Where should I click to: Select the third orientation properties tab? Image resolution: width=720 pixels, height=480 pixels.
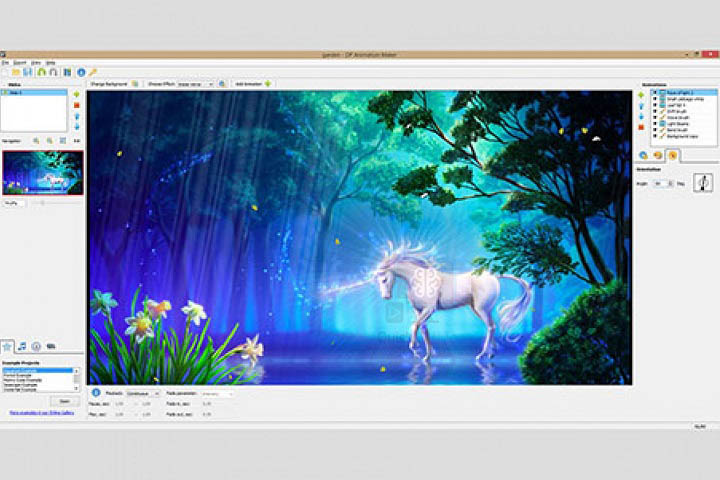pos(673,155)
